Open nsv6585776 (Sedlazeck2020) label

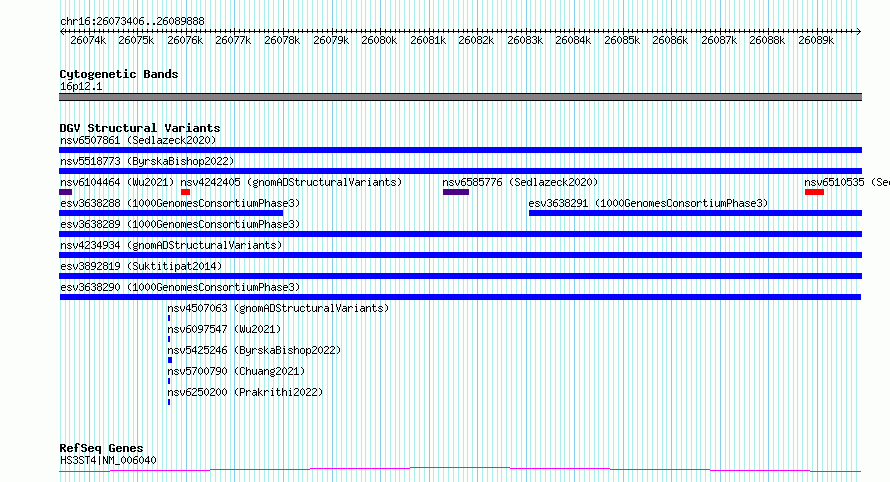coord(520,182)
